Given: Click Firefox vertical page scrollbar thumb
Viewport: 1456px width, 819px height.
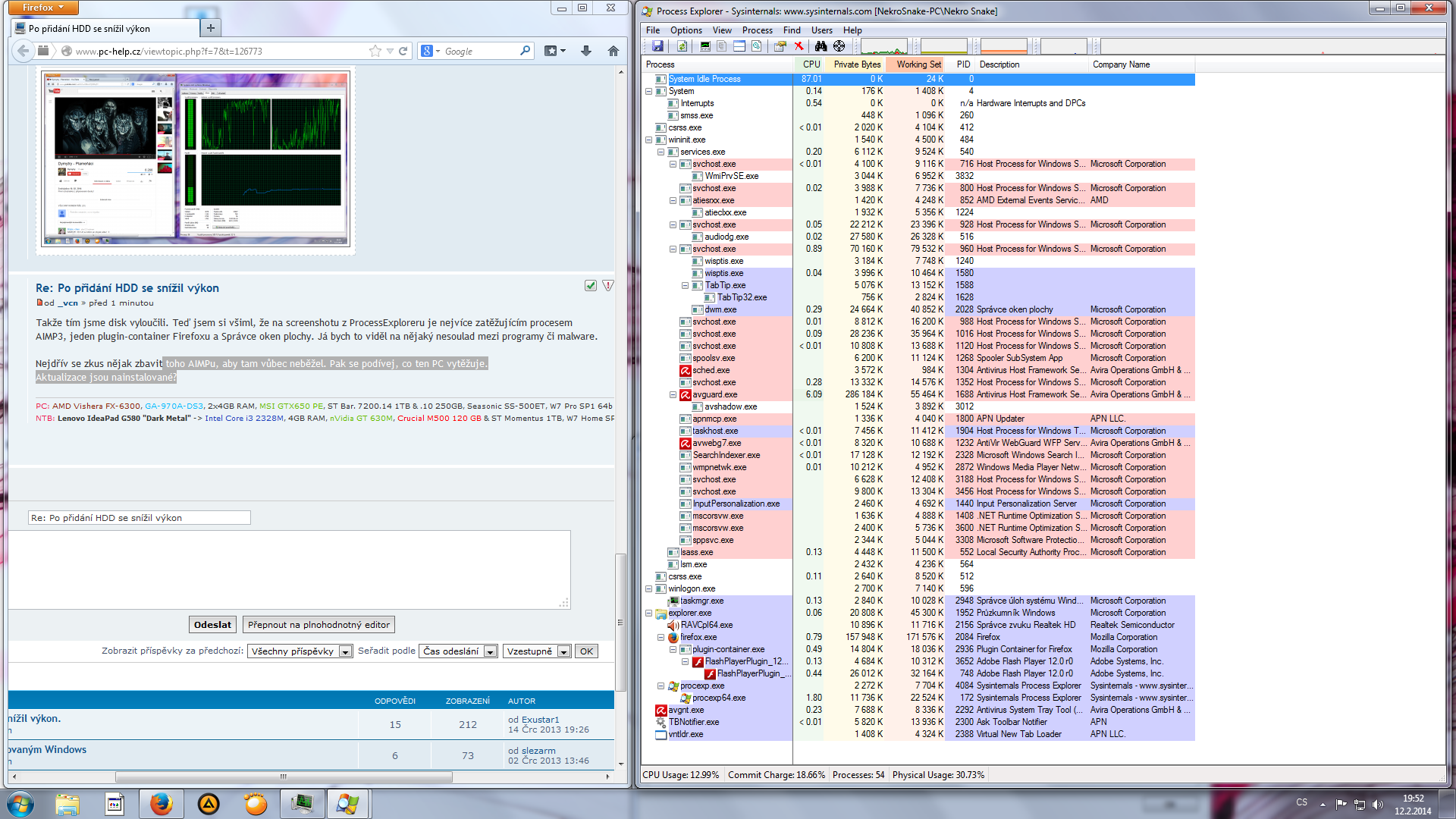Looking at the screenshot, I should pos(620,622).
